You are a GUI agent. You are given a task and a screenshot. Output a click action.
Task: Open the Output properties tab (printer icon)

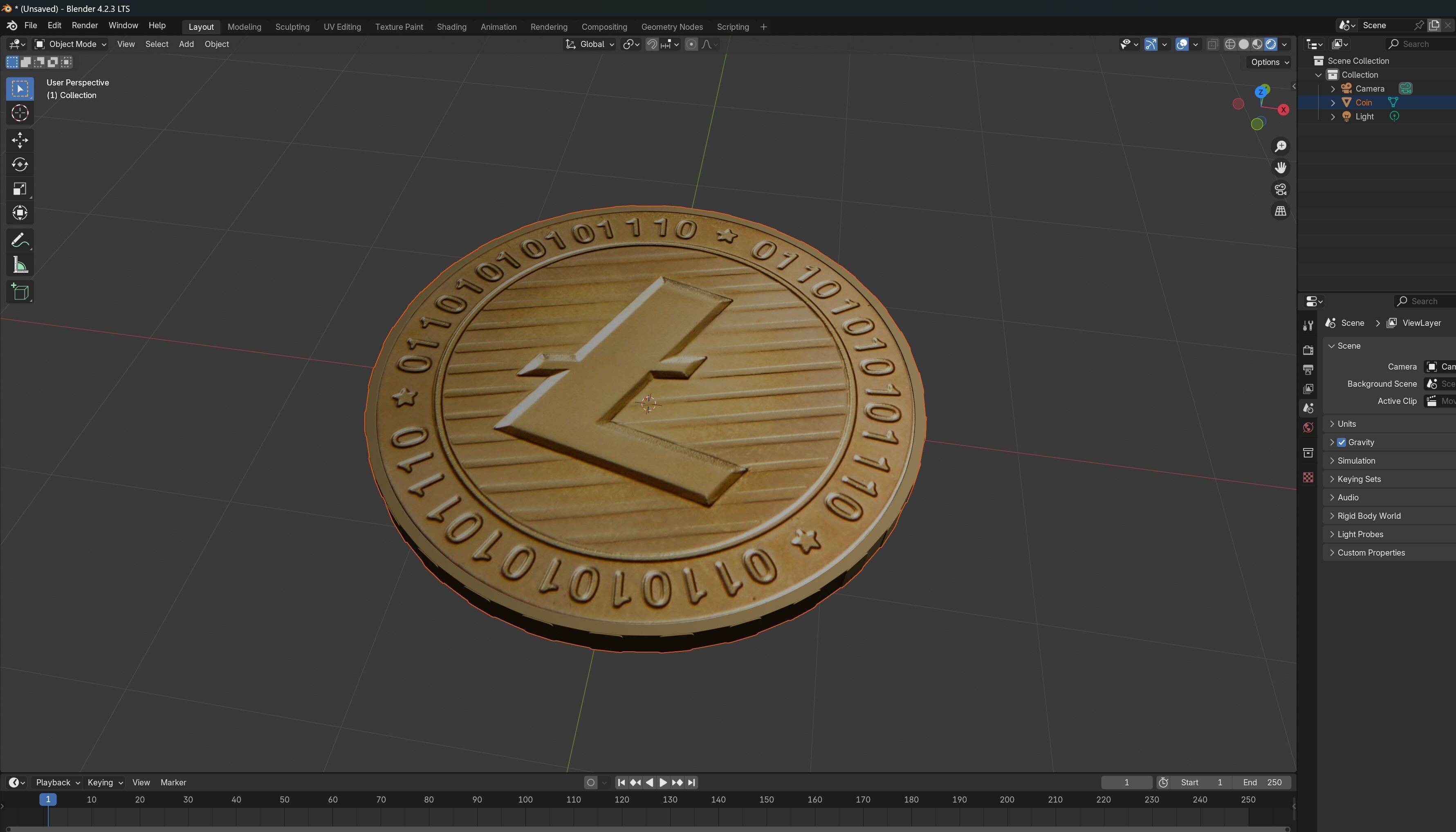point(1308,369)
